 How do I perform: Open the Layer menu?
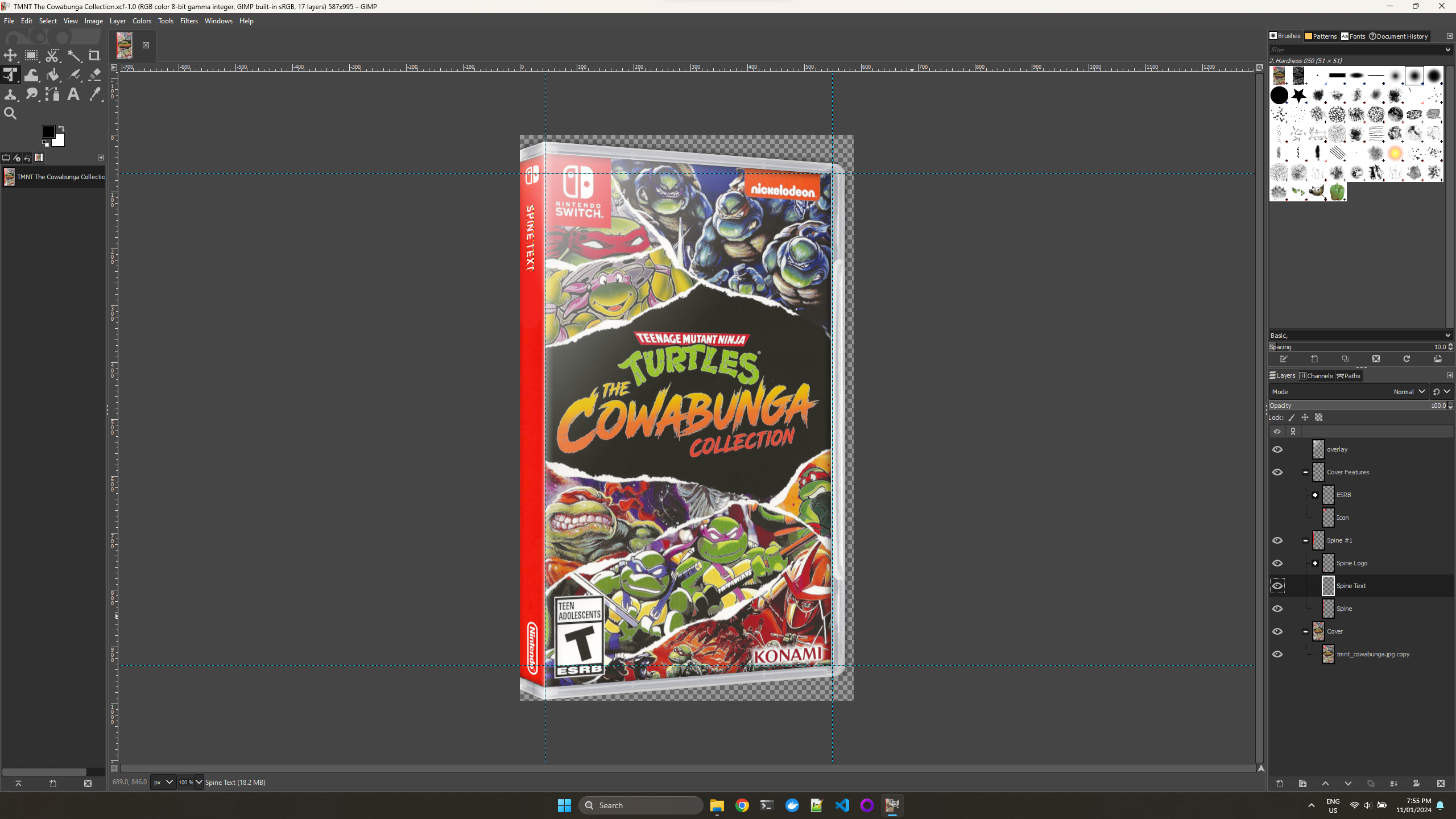(118, 21)
